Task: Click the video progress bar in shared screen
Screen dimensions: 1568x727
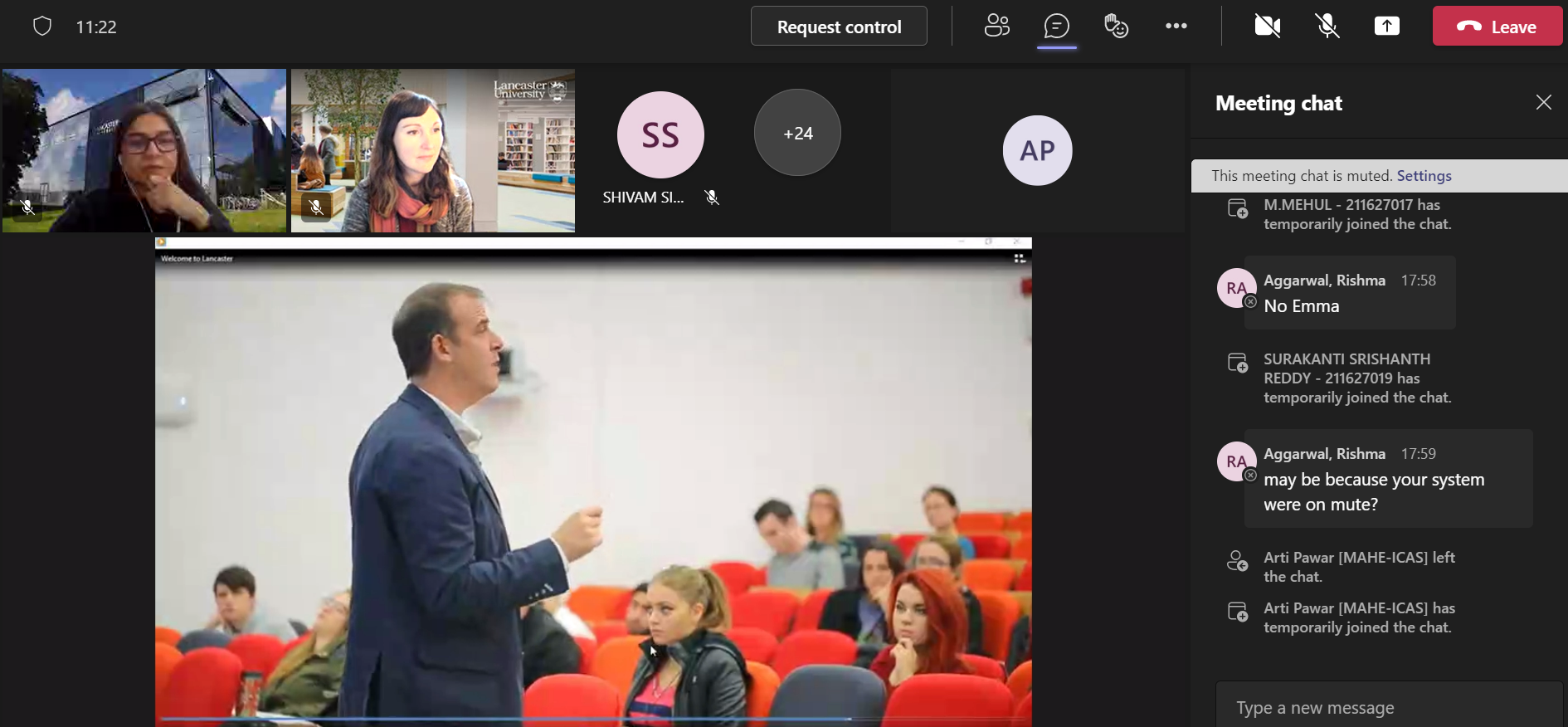Action: (506, 719)
